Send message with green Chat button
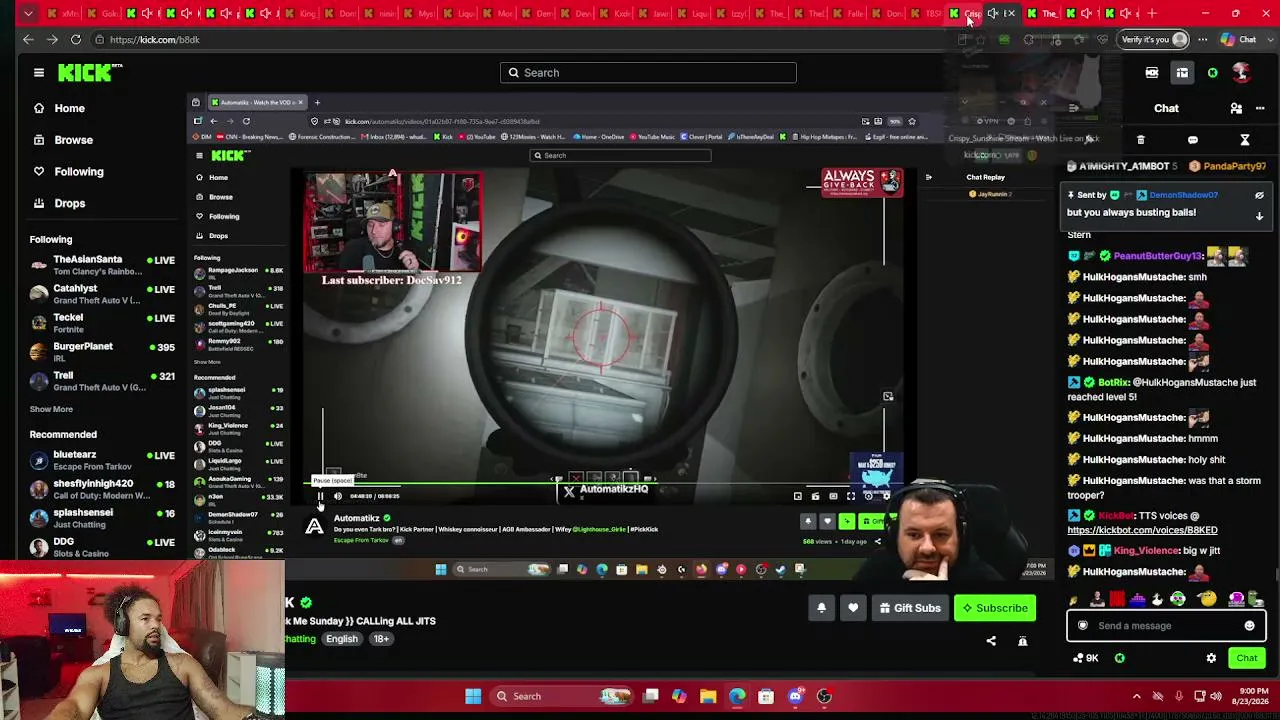Screen dimensions: 1280x720 [x=1246, y=658]
